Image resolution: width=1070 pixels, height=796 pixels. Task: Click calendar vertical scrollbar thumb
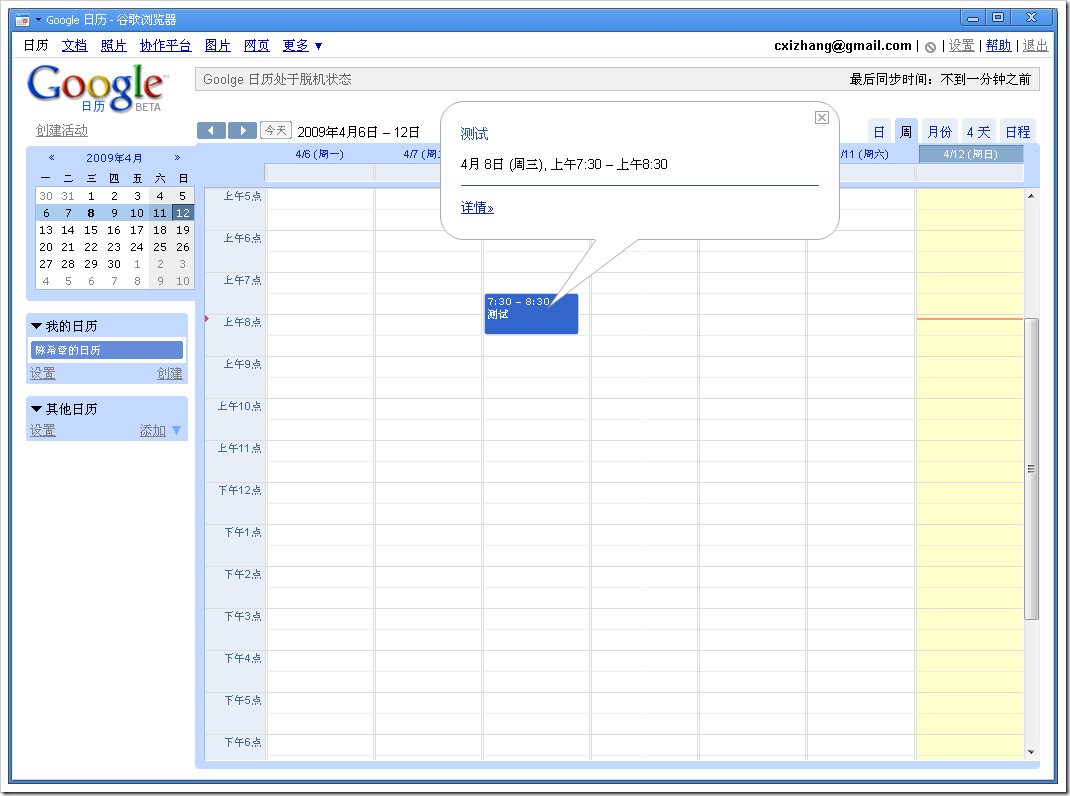(x=1031, y=468)
